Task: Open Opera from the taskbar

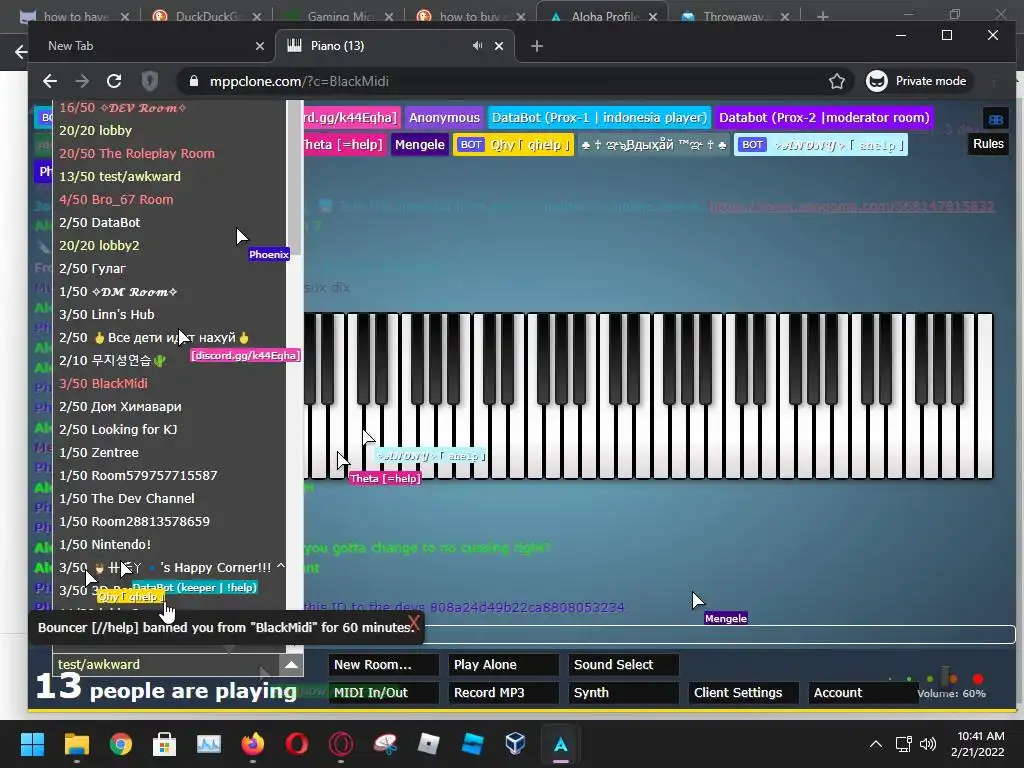Action: tap(296, 744)
